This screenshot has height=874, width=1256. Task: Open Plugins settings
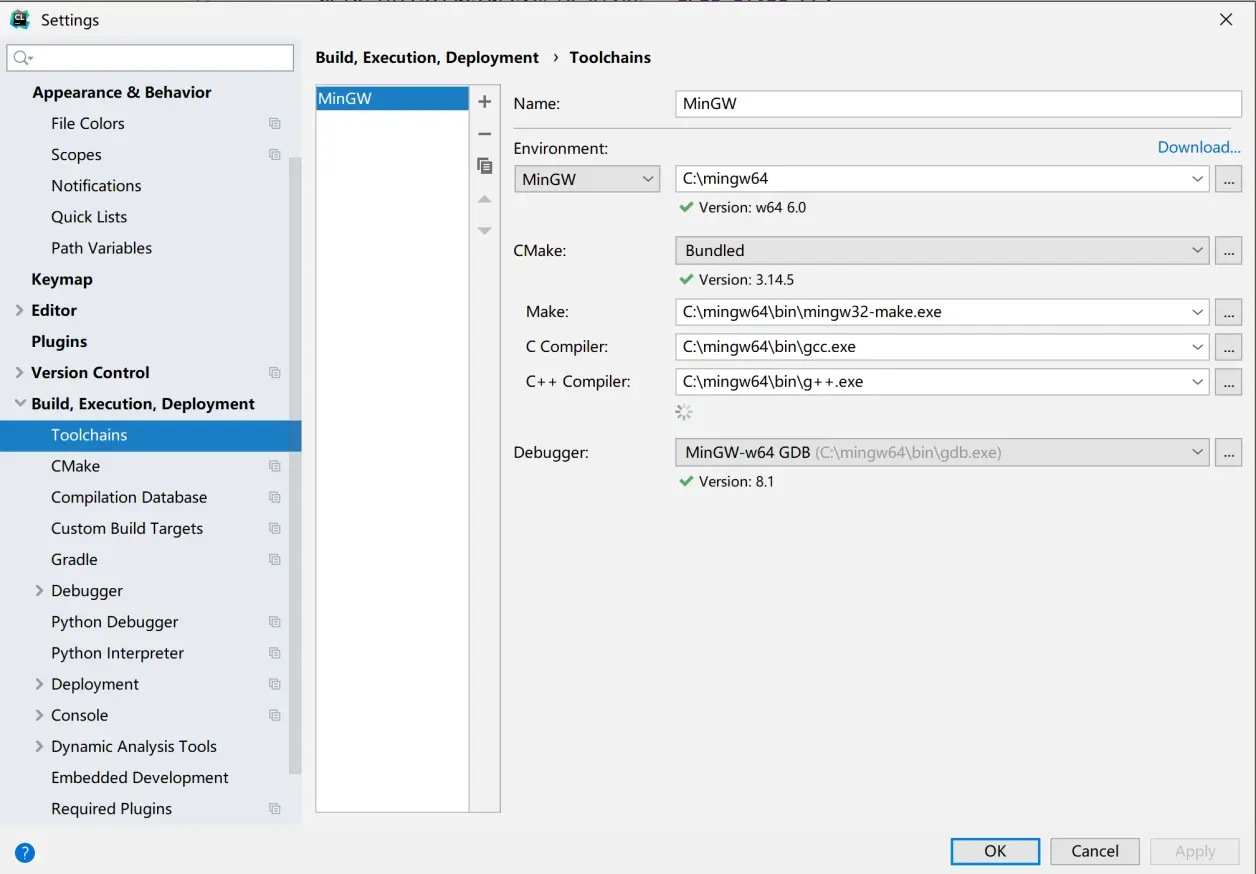(x=59, y=342)
